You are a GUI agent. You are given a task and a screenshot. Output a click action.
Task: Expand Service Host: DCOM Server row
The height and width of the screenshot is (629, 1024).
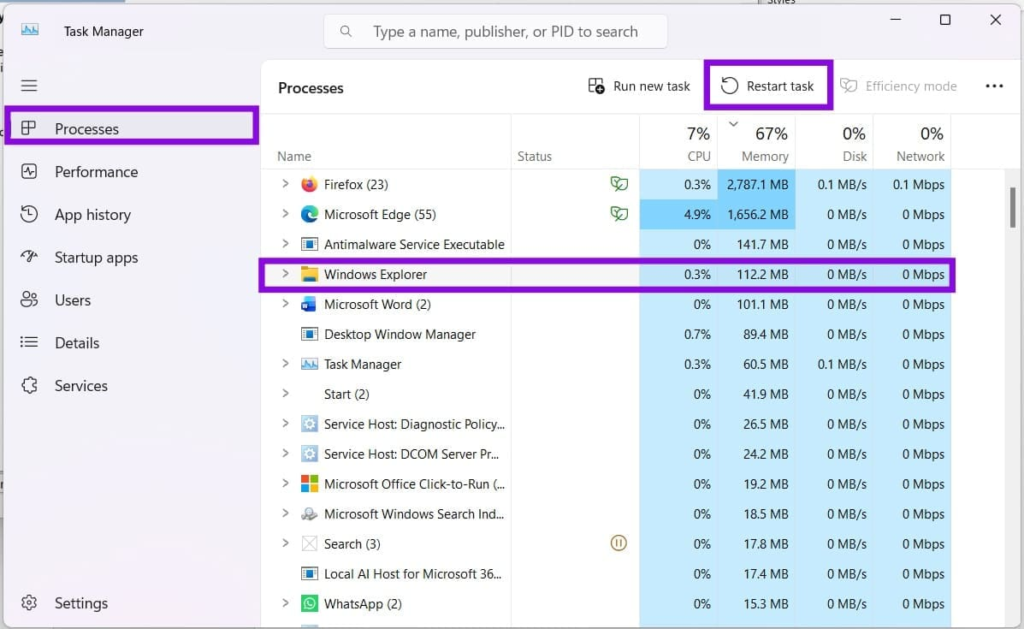(x=285, y=453)
